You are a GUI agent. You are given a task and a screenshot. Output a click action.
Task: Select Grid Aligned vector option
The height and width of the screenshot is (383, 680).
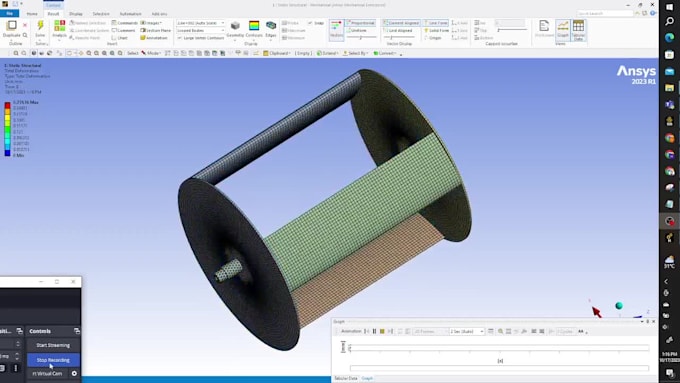(x=398, y=30)
